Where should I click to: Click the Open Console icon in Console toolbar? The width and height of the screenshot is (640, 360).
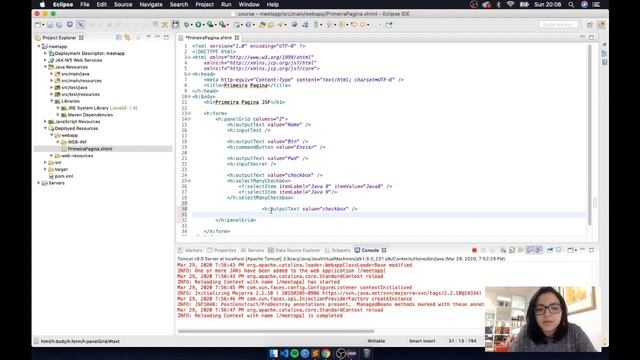click(571, 250)
